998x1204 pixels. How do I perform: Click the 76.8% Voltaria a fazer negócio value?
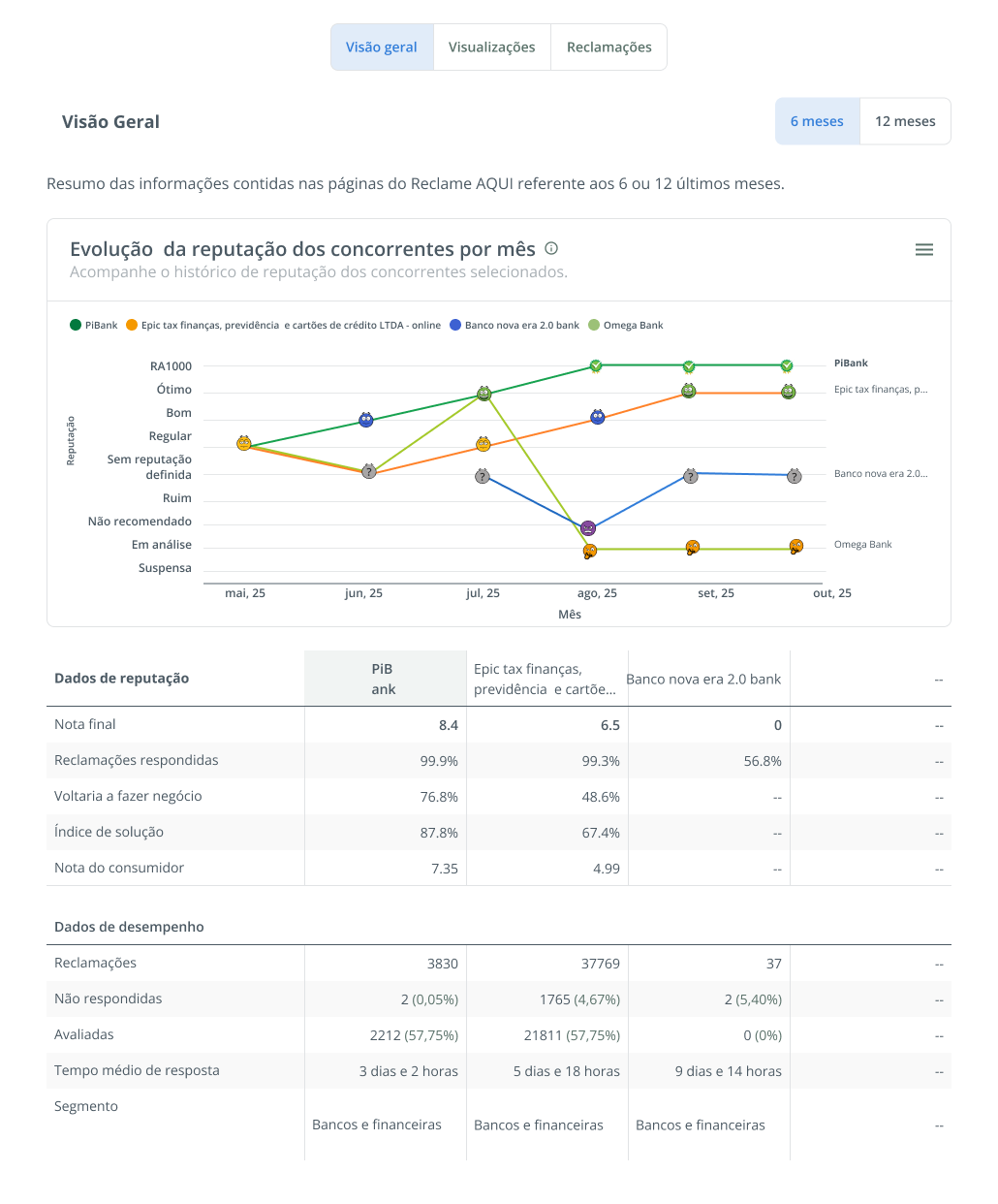439,797
